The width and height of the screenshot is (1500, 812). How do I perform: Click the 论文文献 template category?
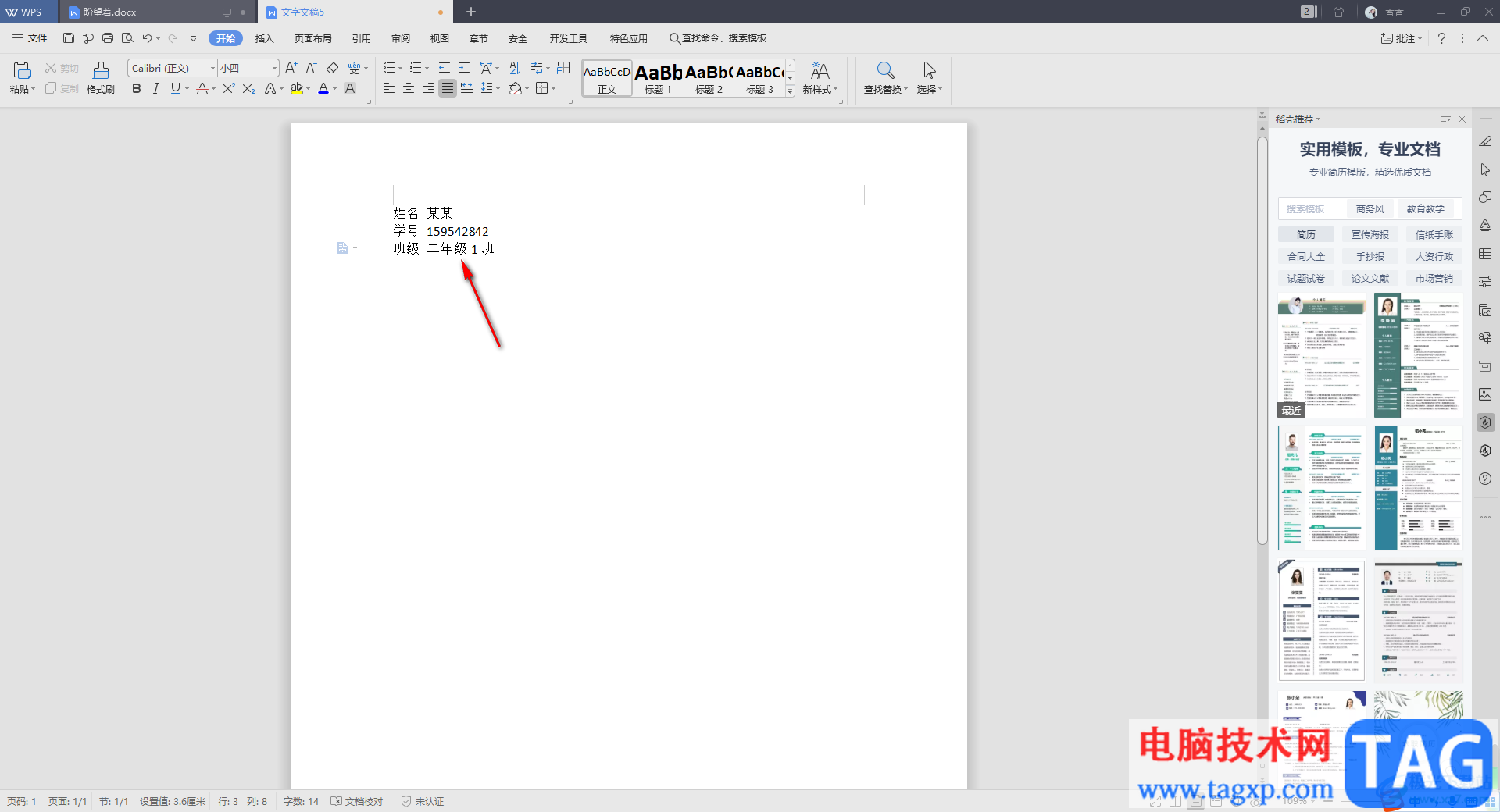coord(1370,278)
